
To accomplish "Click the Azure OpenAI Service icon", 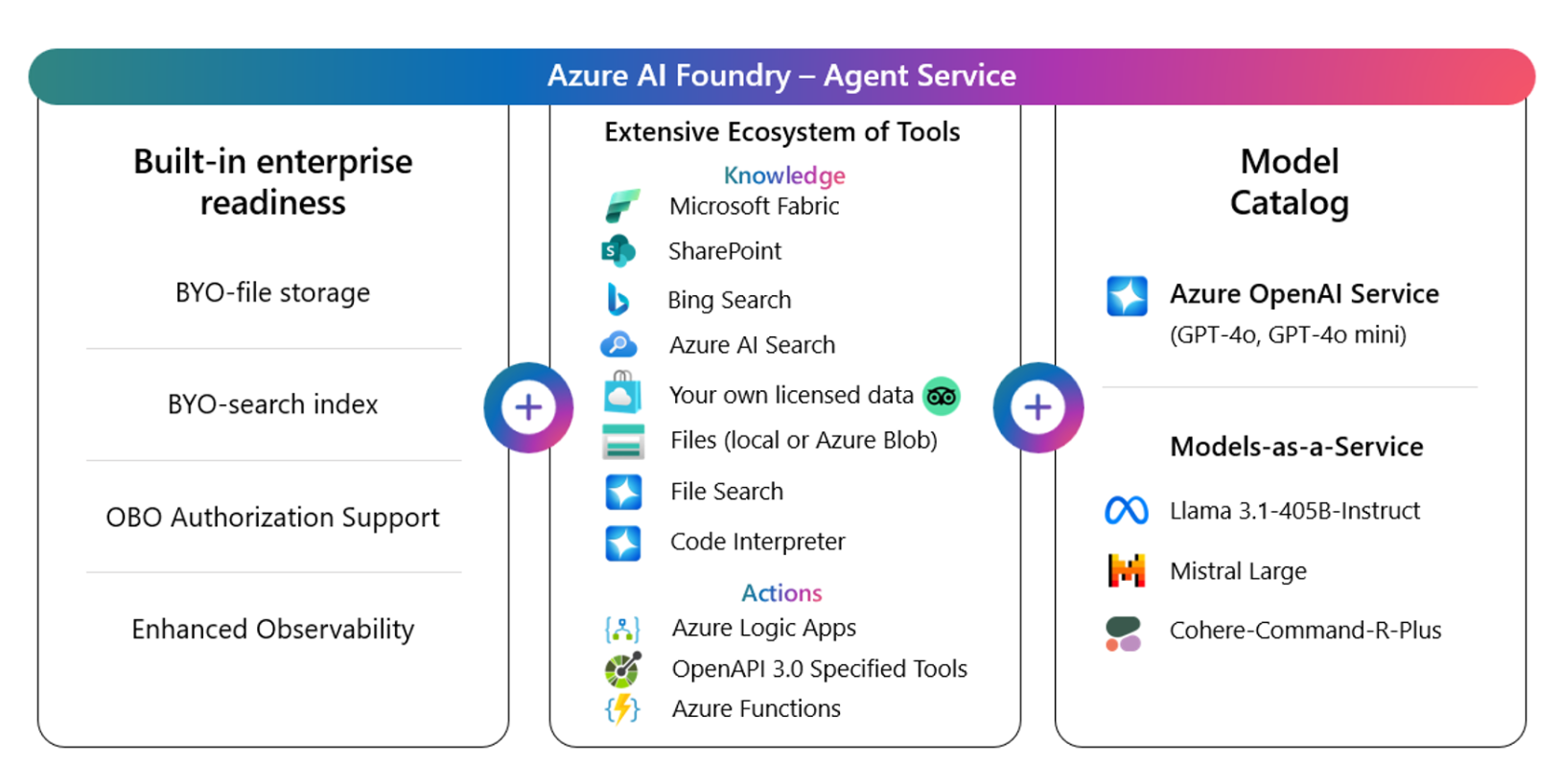I will [1127, 295].
